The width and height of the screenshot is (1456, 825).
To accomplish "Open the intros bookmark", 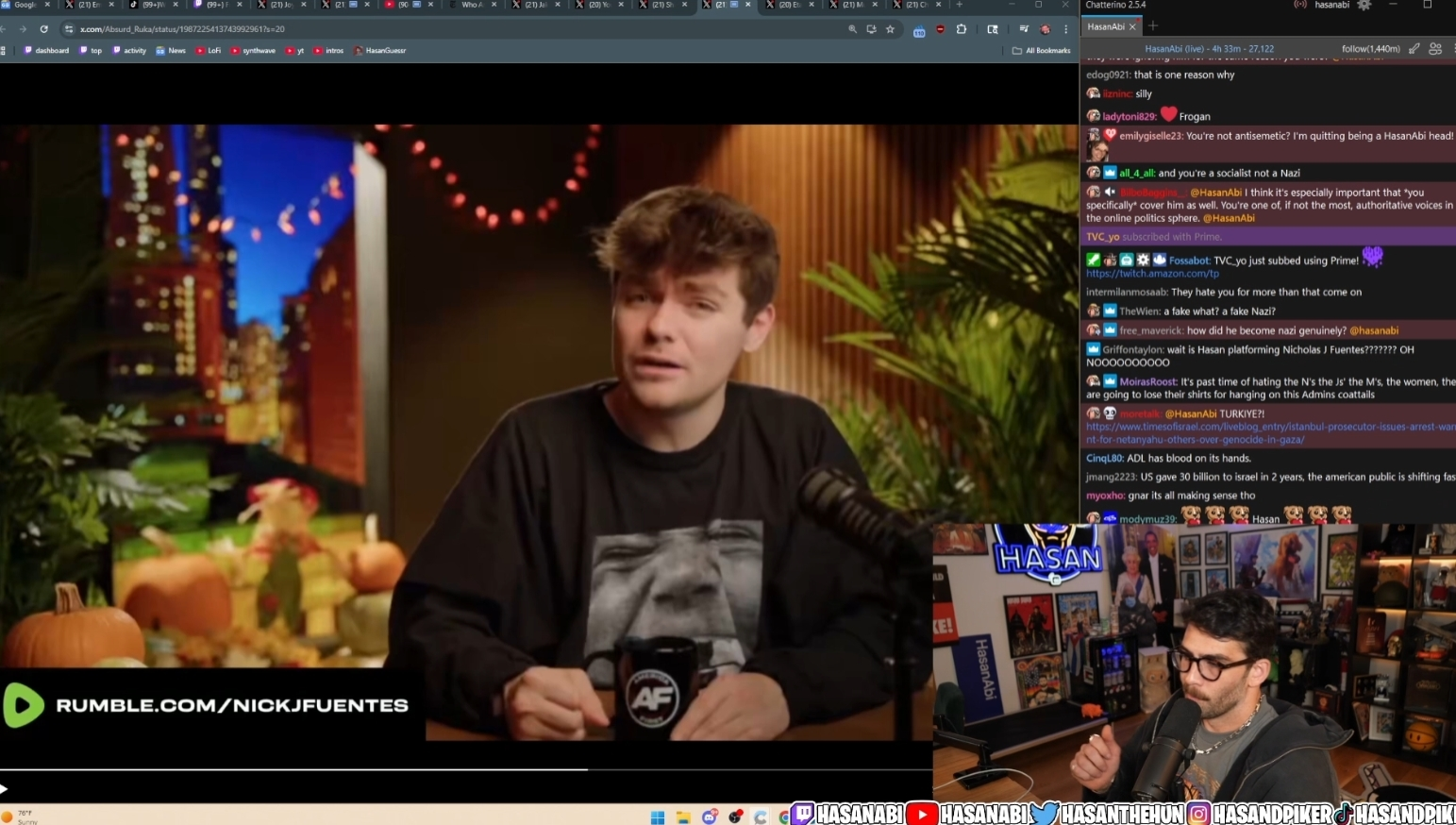I will tap(328, 50).
